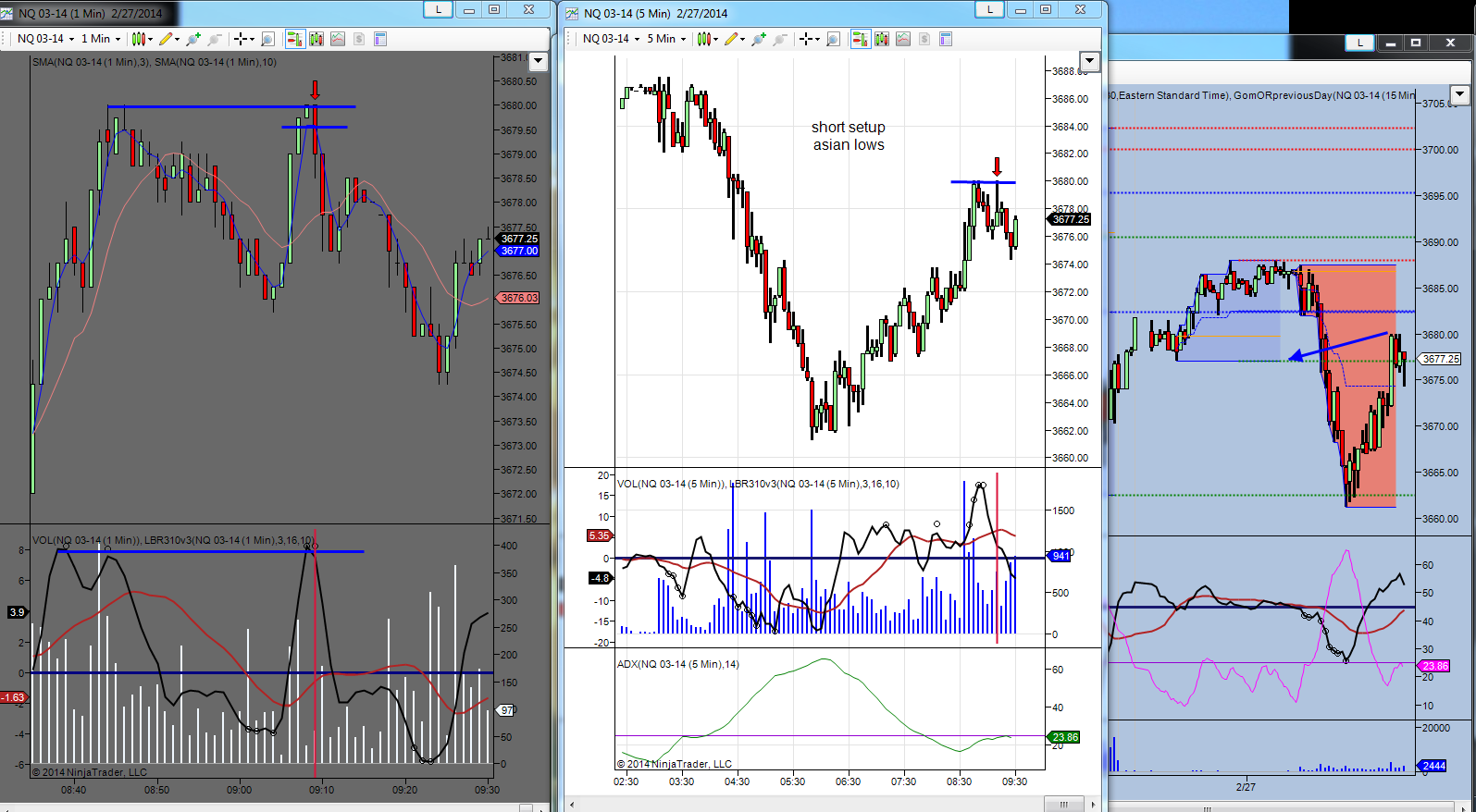Click the L link button in 15 Min window
The width and height of the screenshot is (1476, 812).
point(1360,43)
